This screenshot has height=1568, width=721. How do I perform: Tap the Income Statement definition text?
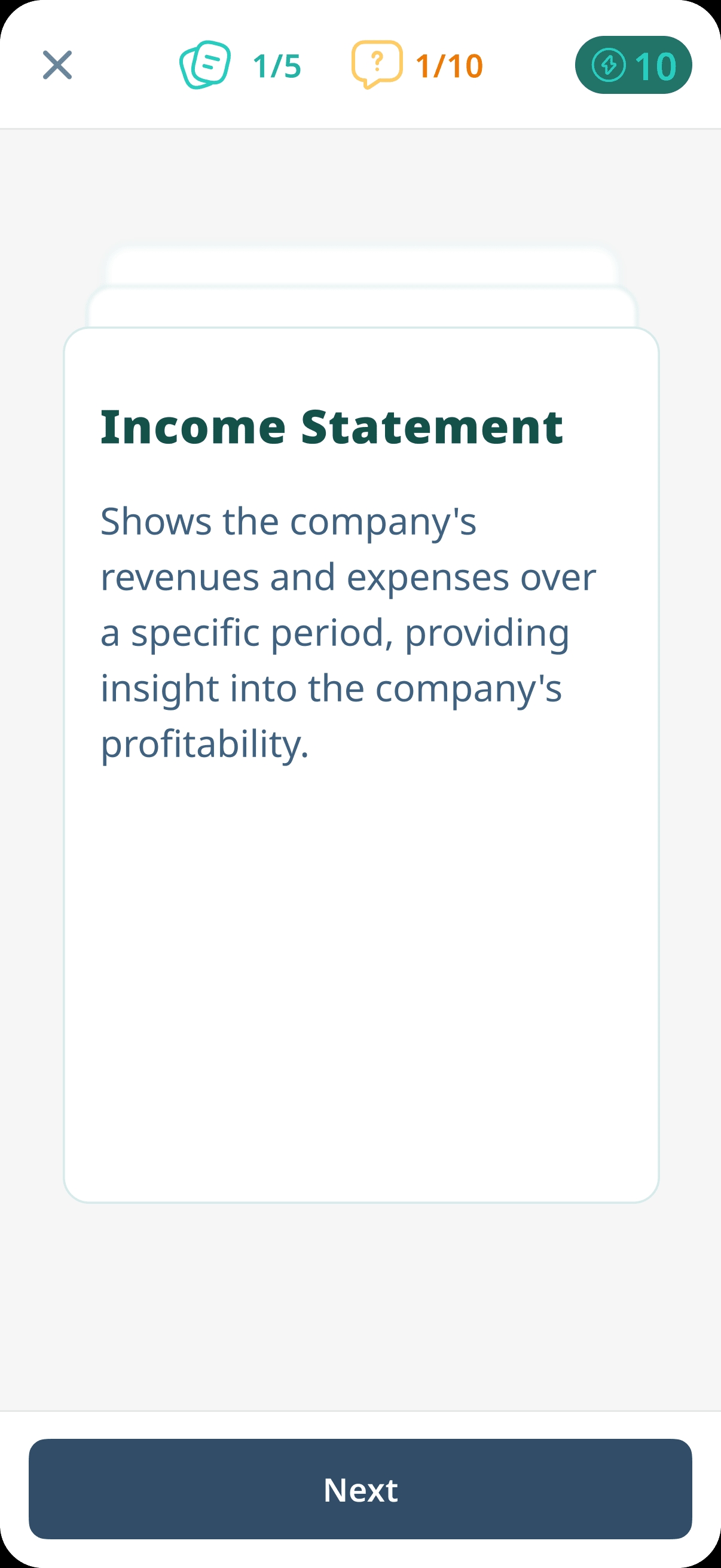(348, 632)
